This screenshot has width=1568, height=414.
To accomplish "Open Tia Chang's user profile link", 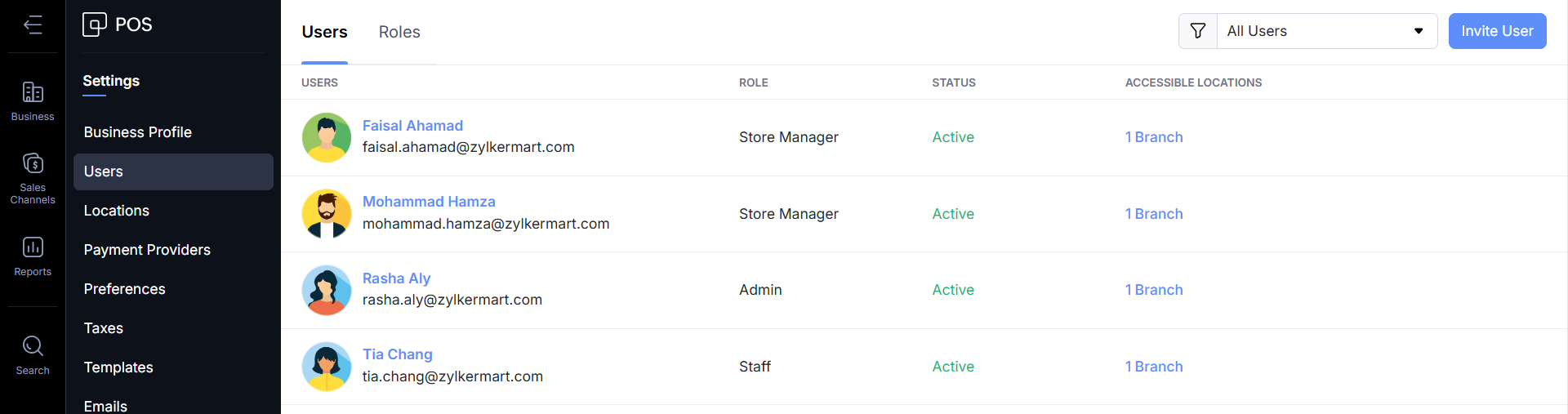I will 398,354.
